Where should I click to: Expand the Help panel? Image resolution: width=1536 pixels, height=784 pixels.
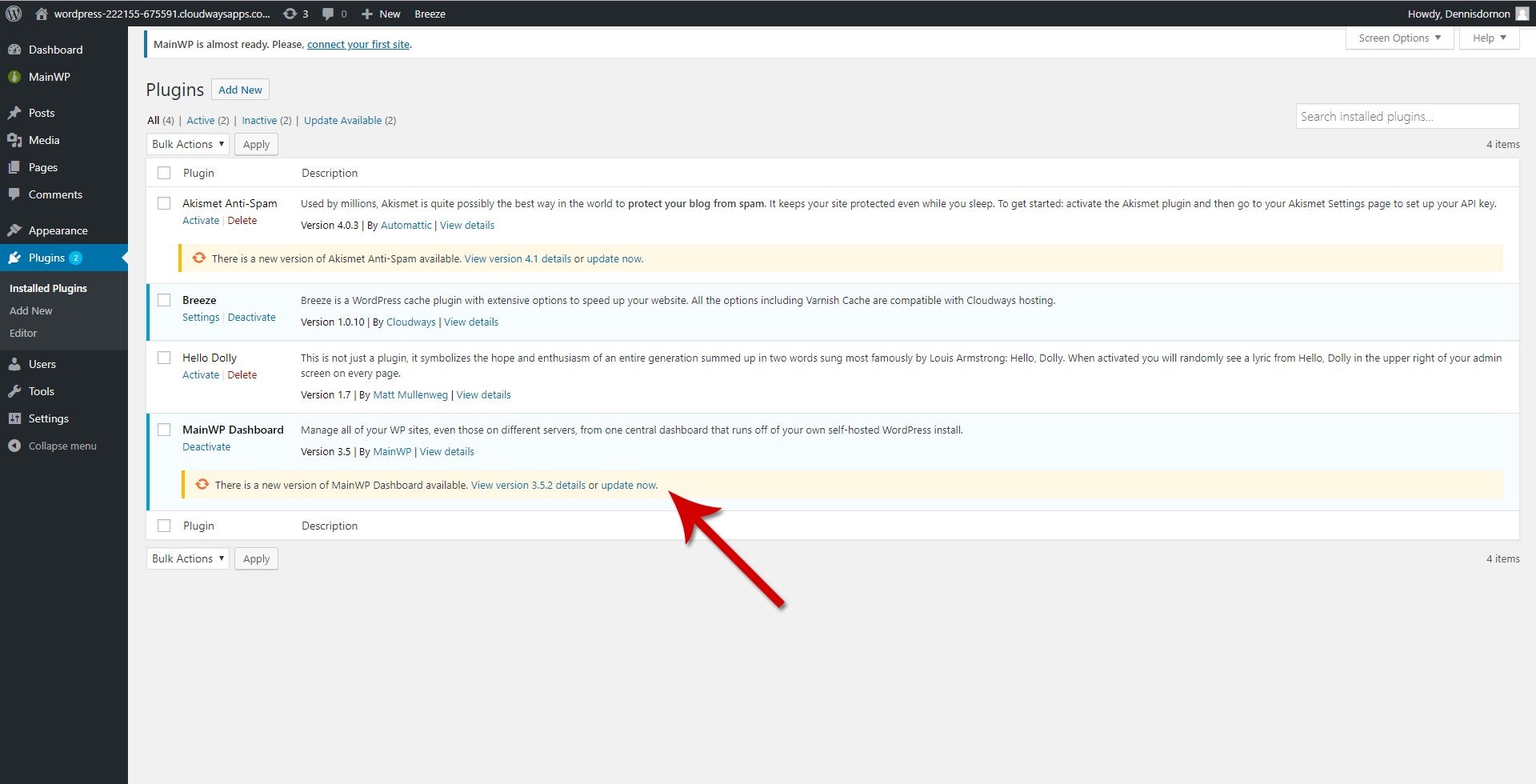1488,38
